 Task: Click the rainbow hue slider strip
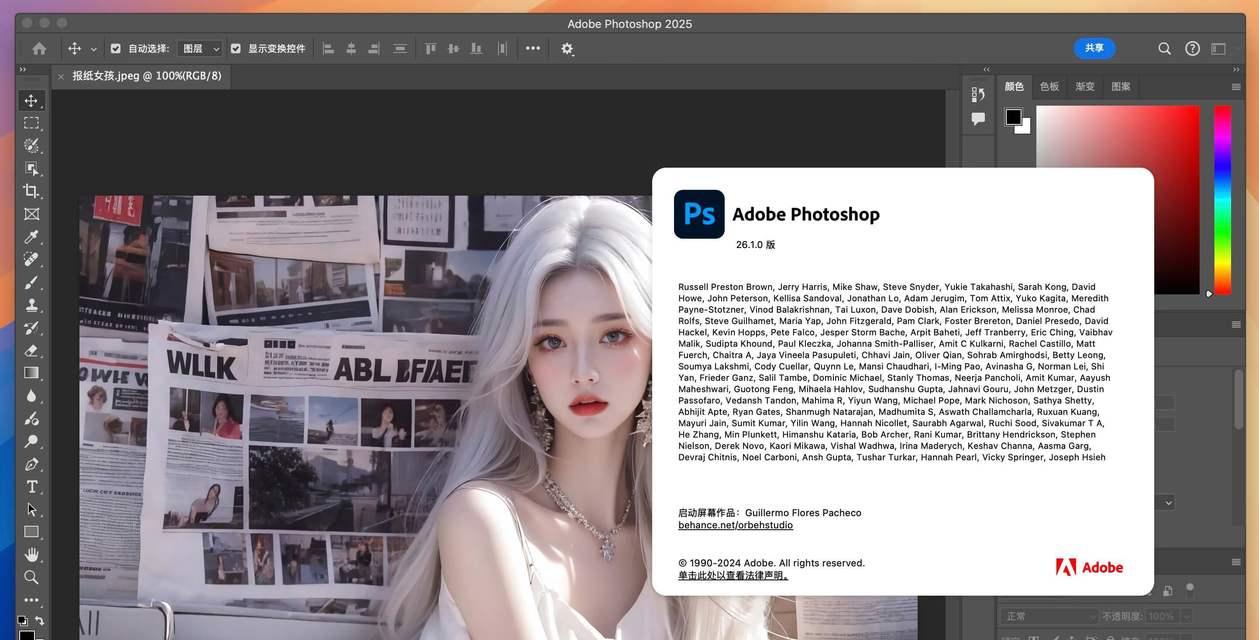[1222, 200]
